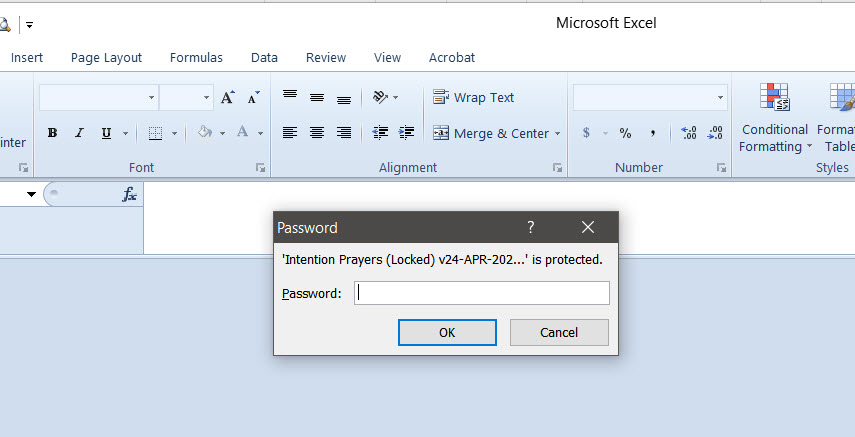Click Cancel in Password dialog

click(x=559, y=332)
